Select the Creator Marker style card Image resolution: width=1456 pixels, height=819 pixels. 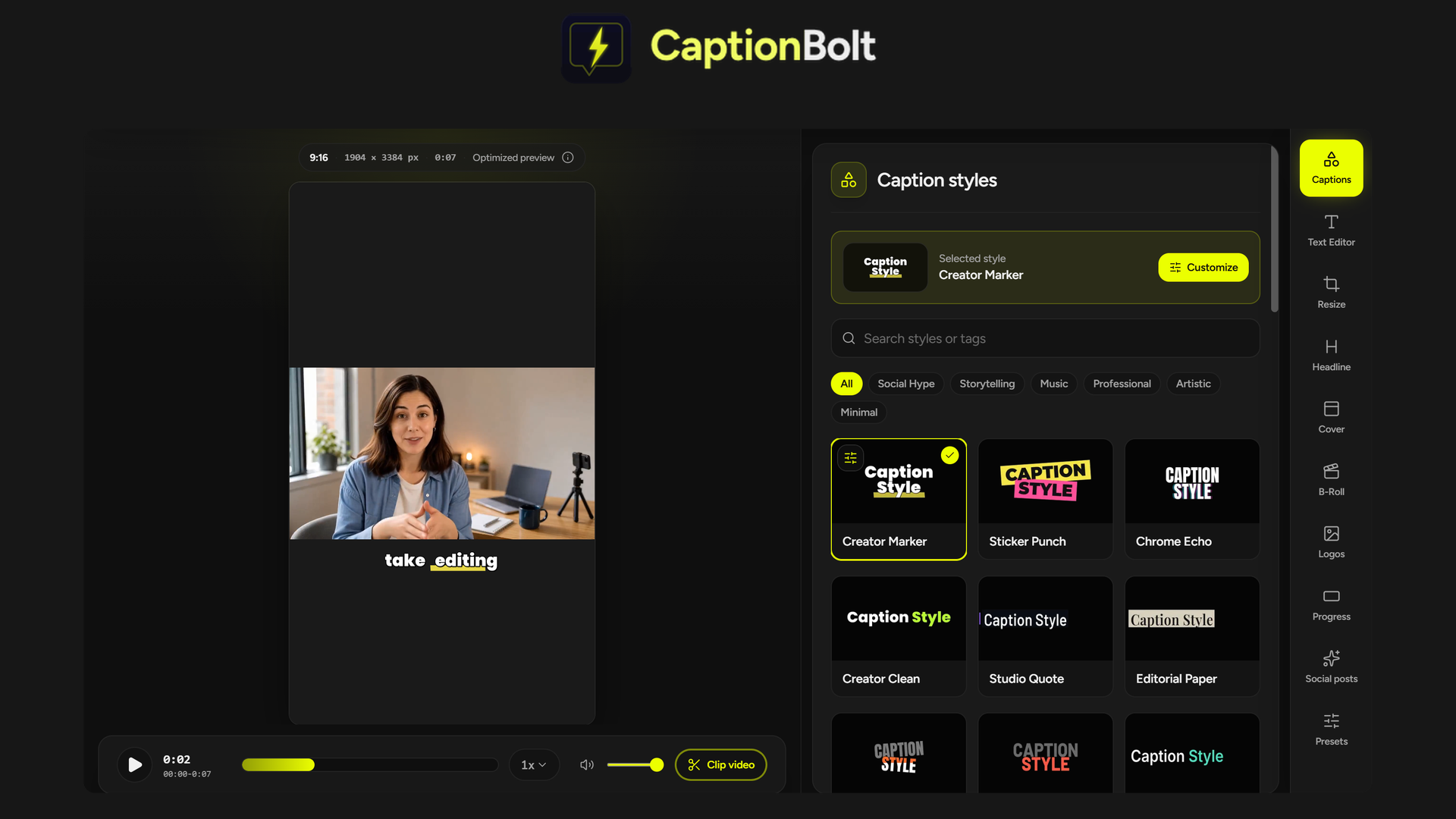pos(899,499)
